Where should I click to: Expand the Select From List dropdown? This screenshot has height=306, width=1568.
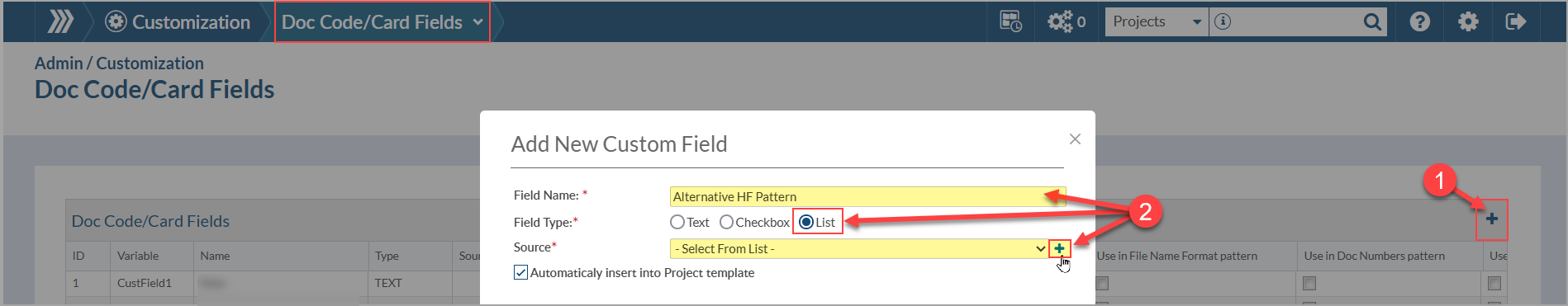coord(859,248)
